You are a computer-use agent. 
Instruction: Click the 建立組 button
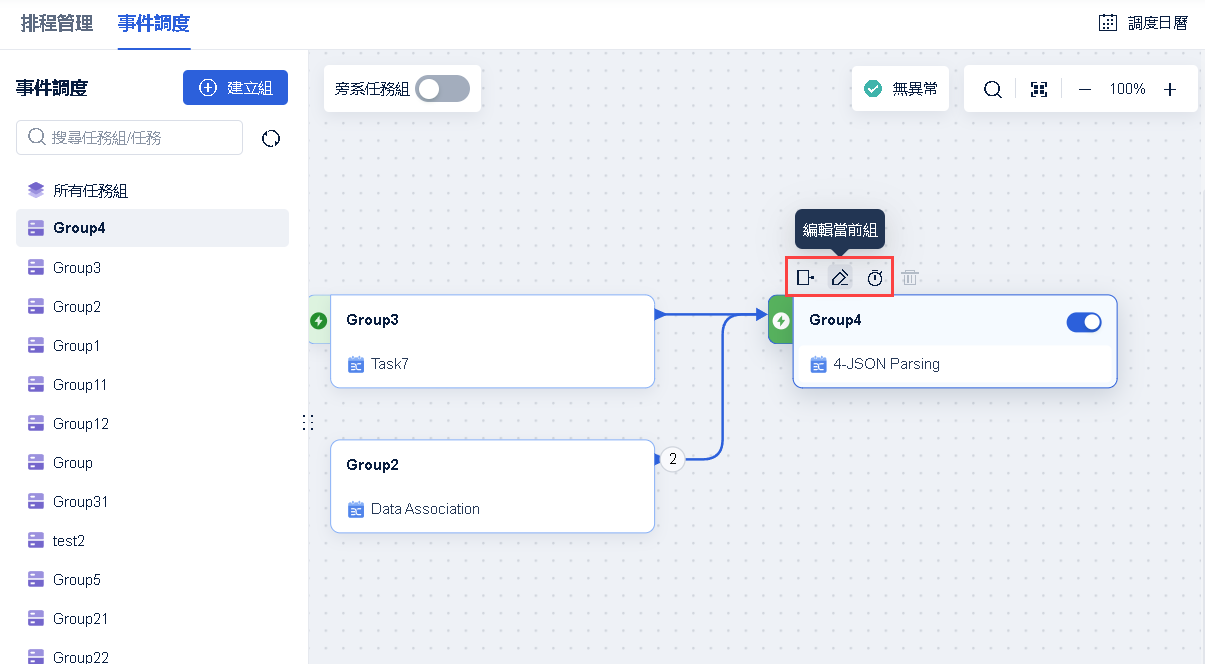235,88
